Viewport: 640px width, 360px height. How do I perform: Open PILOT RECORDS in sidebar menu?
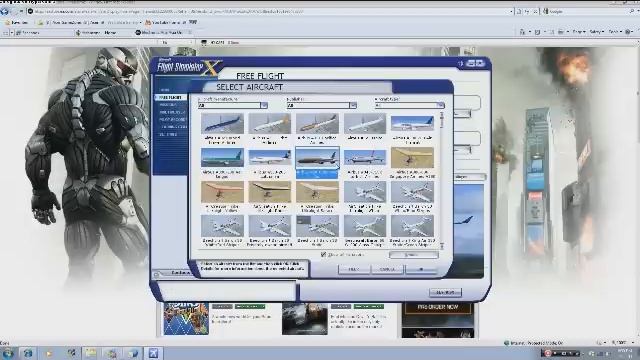click(x=173, y=120)
